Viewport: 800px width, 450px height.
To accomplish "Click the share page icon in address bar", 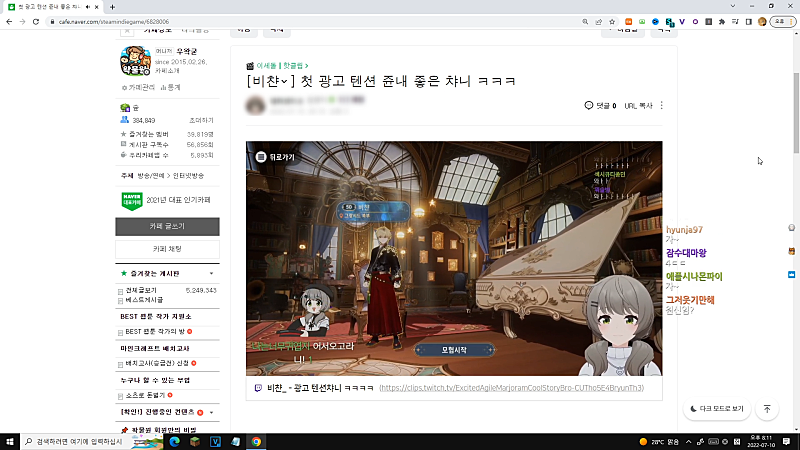I will pyautogui.click(x=598, y=22).
